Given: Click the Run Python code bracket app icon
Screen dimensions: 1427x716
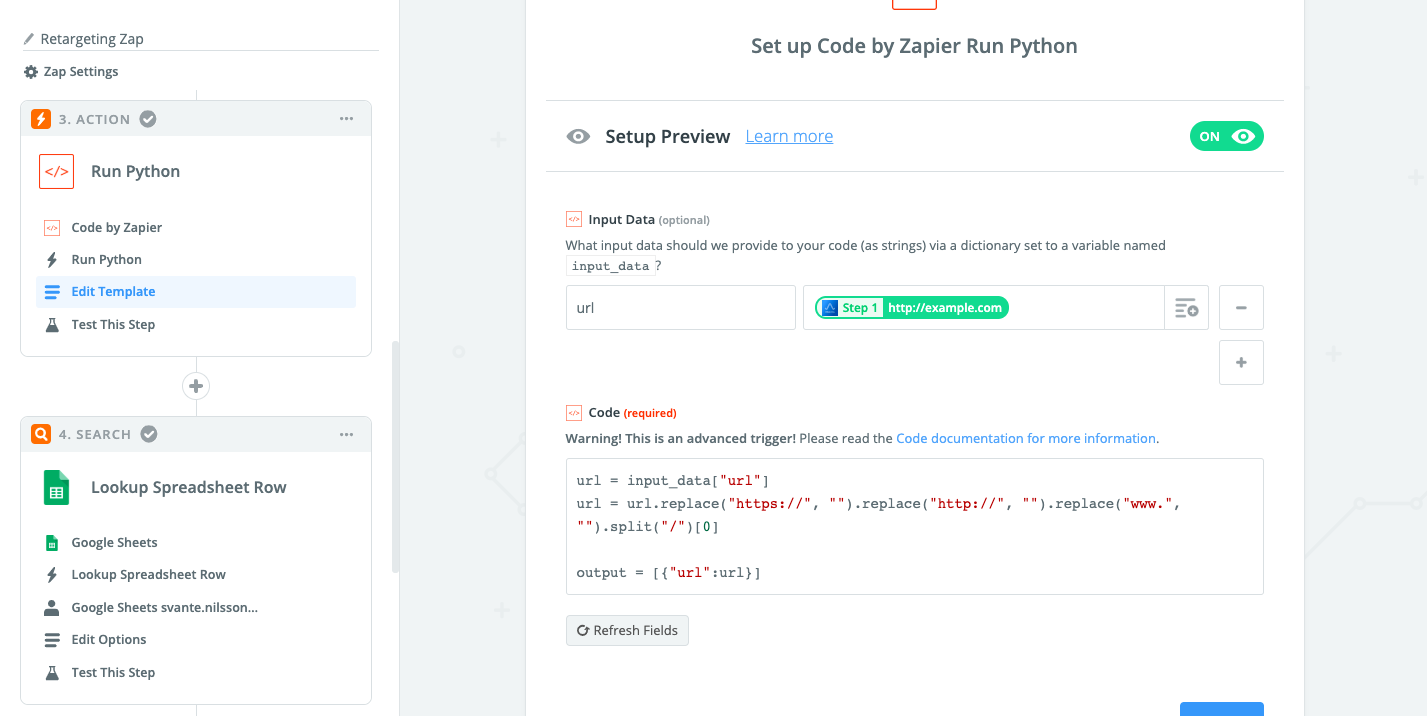Looking at the screenshot, I should [x=57, y=171].
